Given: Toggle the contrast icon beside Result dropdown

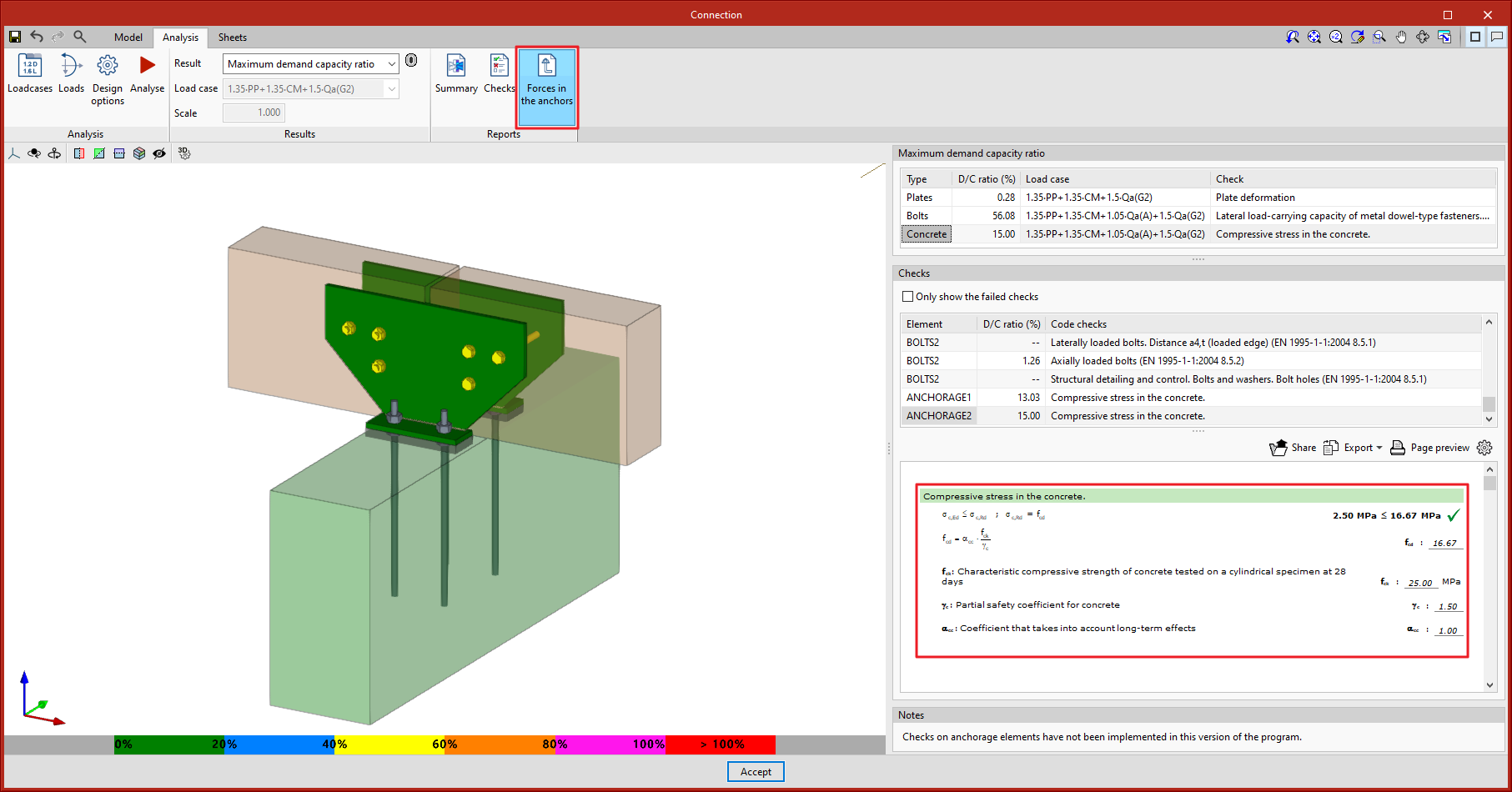Looking at the screenshot, I should point(409,60).
